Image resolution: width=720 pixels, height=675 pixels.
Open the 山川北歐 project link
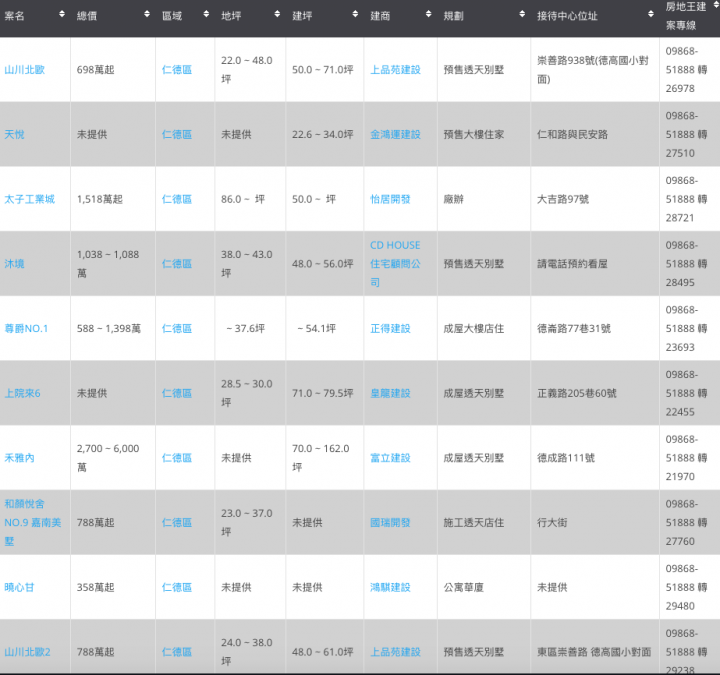tap(24, 70)
